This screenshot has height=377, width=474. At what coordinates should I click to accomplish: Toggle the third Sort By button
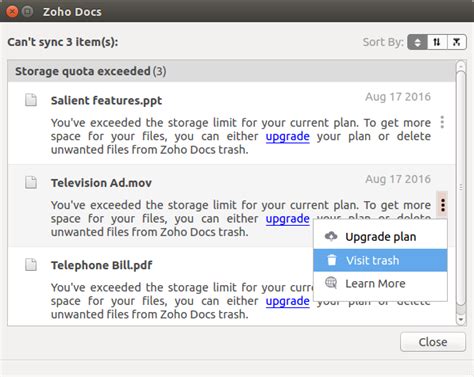tap(456, 42)
